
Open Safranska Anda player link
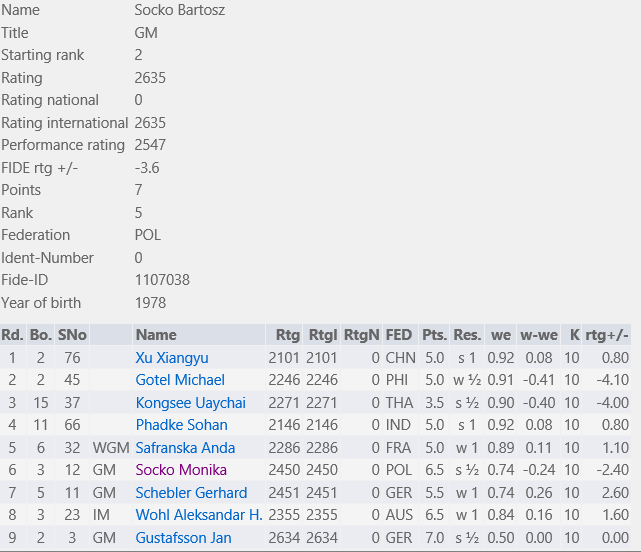coord(185,448)
